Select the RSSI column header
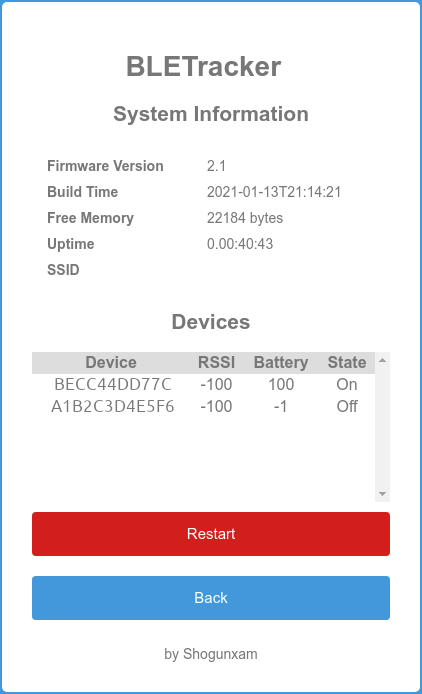Viewport: 422px width, 694px height. 216,362
